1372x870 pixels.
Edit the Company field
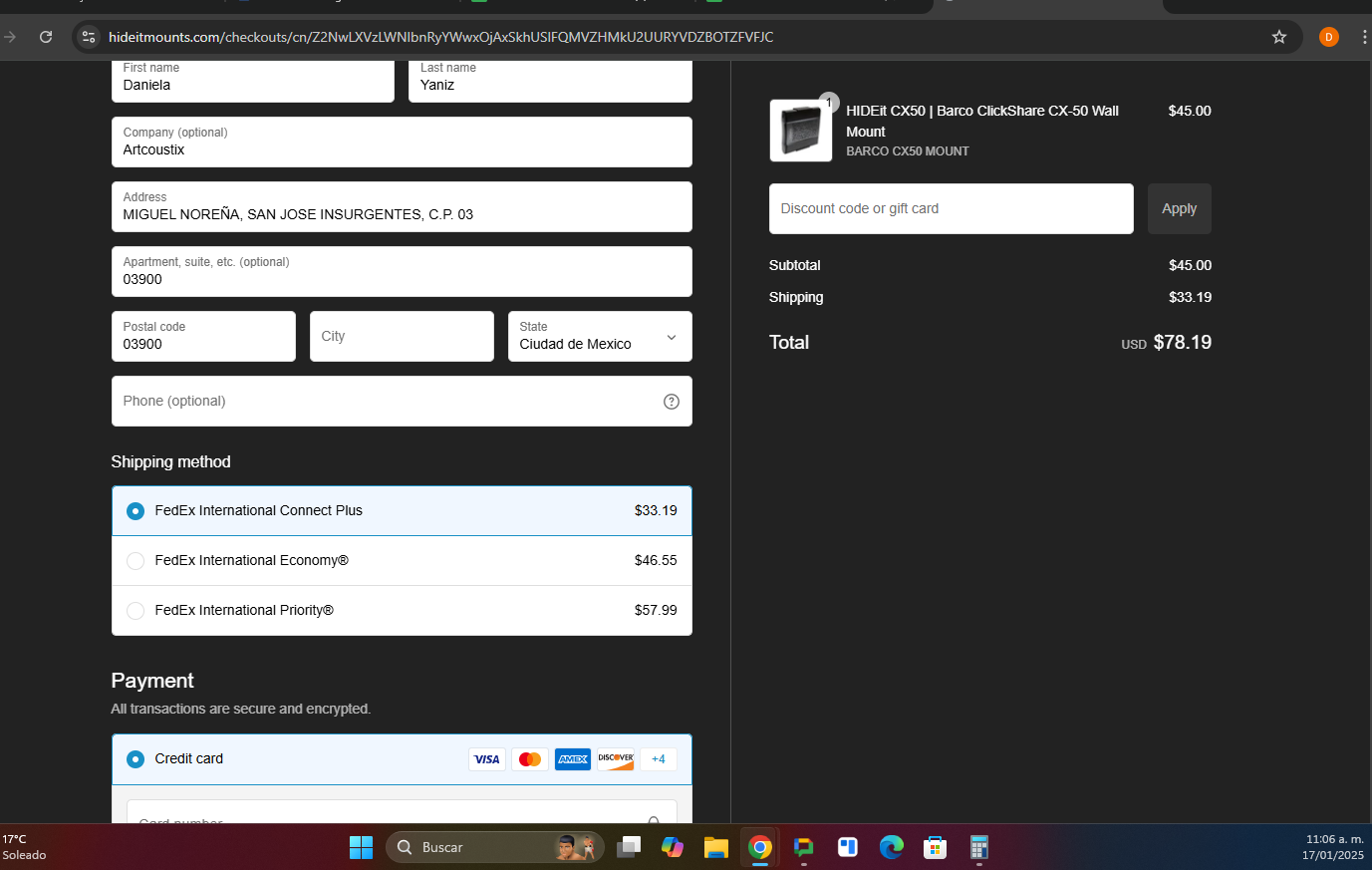coord(402,143)
